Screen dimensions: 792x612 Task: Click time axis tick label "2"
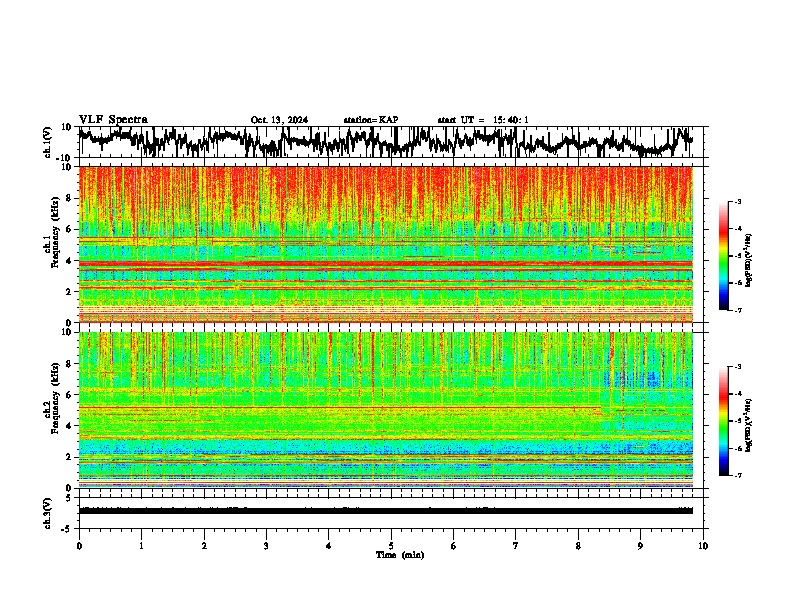[204, 546]
